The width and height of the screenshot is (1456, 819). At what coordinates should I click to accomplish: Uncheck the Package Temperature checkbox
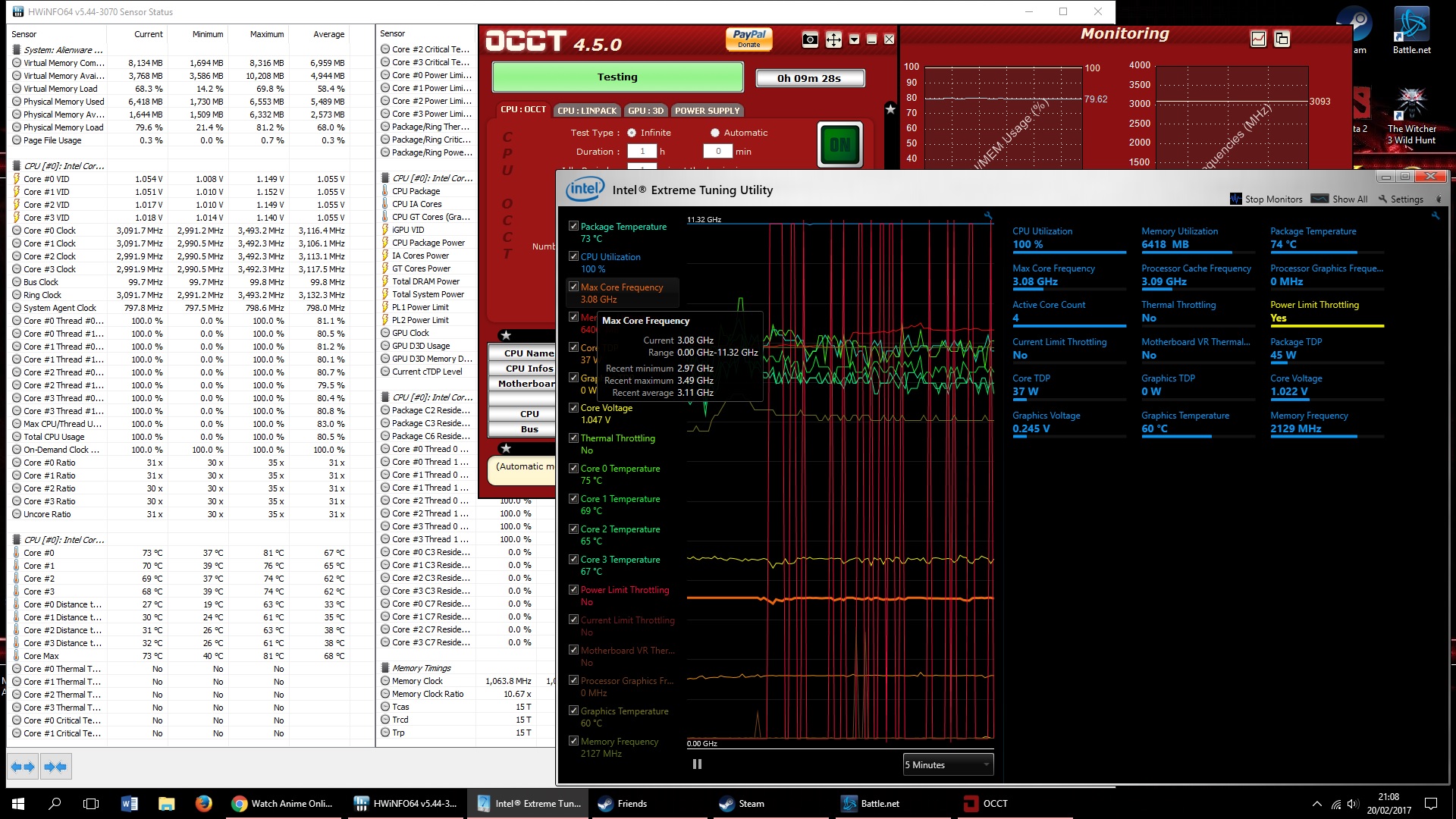[574, 226]
